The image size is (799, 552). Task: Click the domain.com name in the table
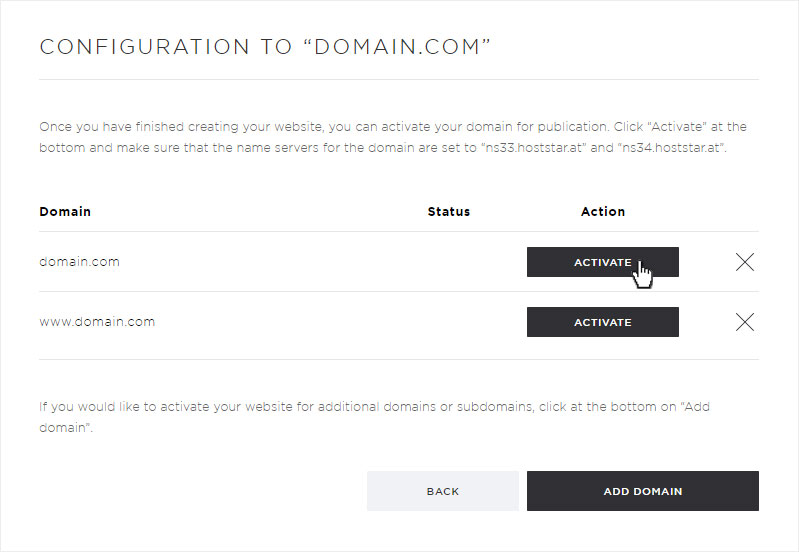(x=79, y=261)
